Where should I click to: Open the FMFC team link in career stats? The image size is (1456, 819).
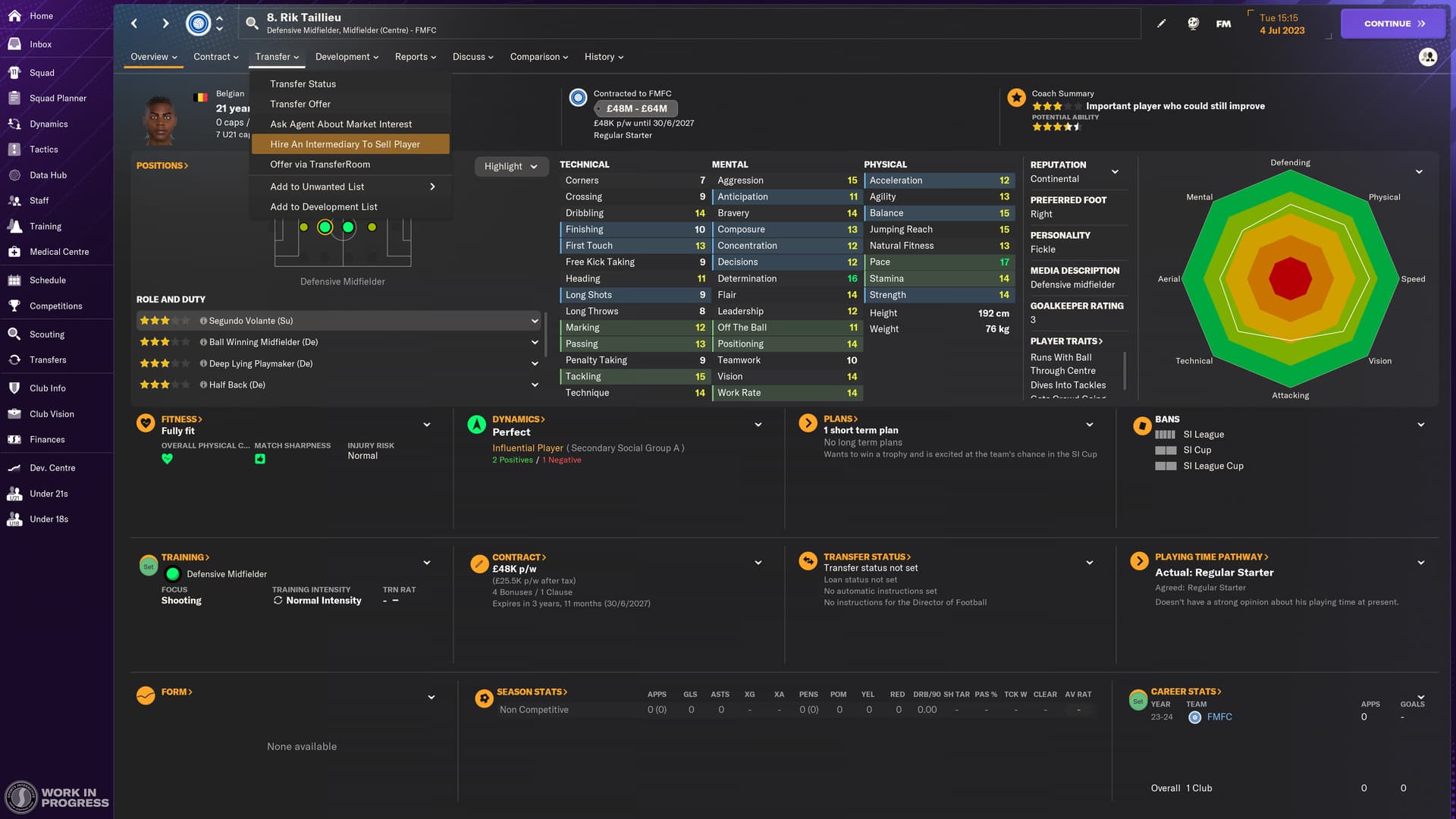1219,717
